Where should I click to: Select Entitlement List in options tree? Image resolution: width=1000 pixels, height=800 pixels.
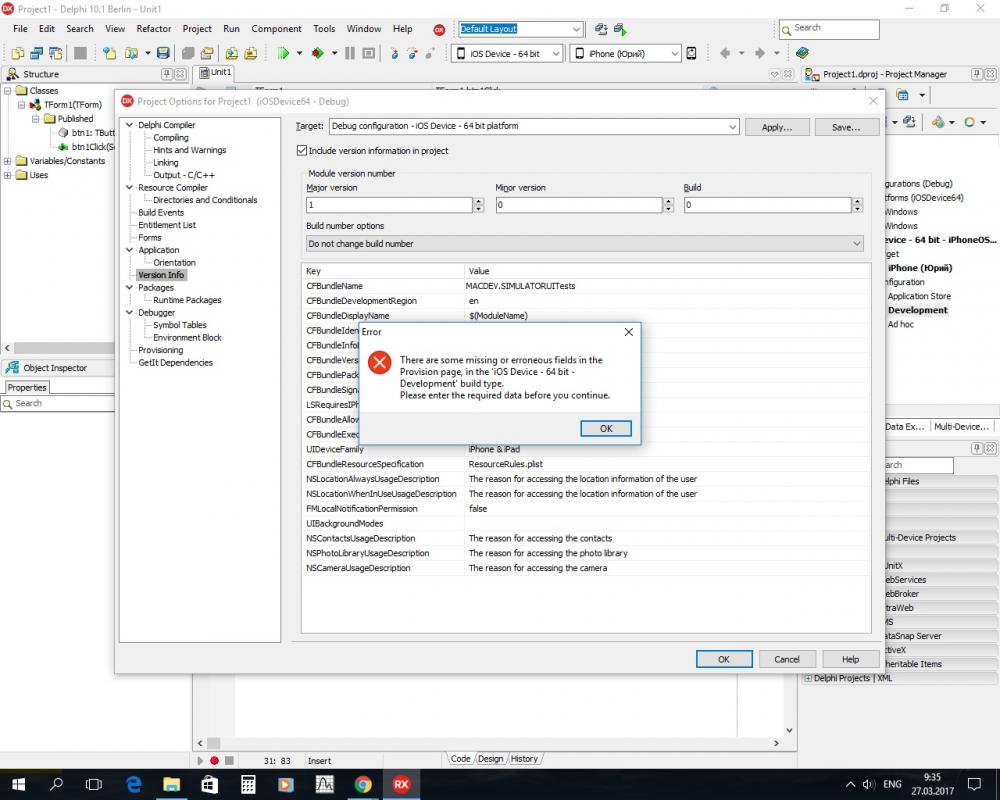coord(167,225)
